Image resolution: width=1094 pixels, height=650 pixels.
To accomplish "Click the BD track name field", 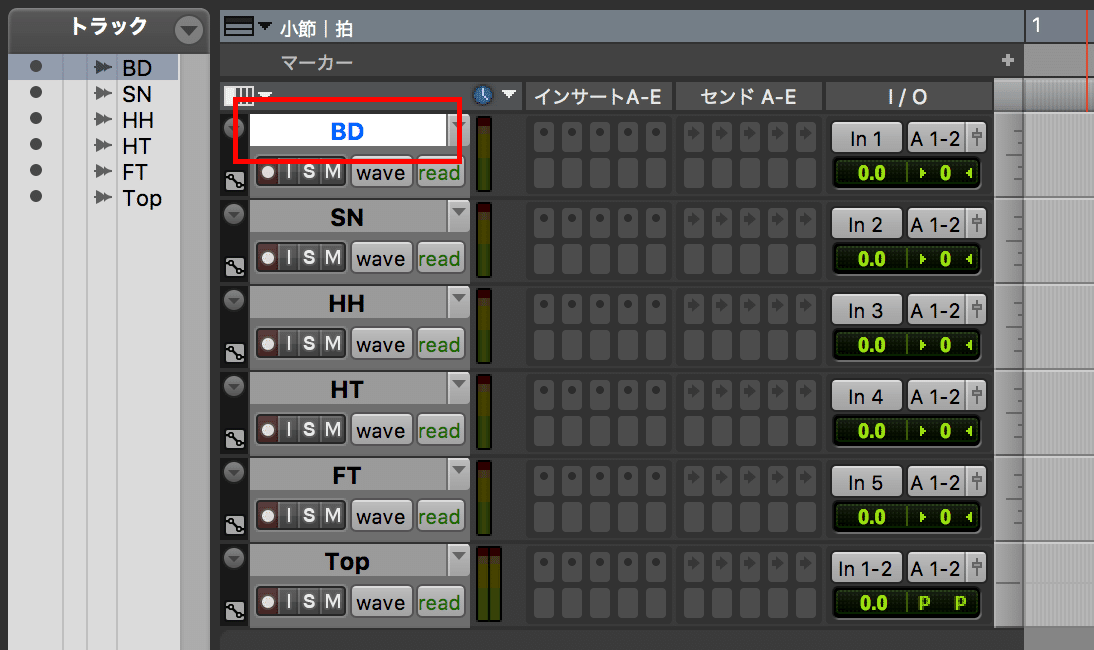I will click(347, 130).
